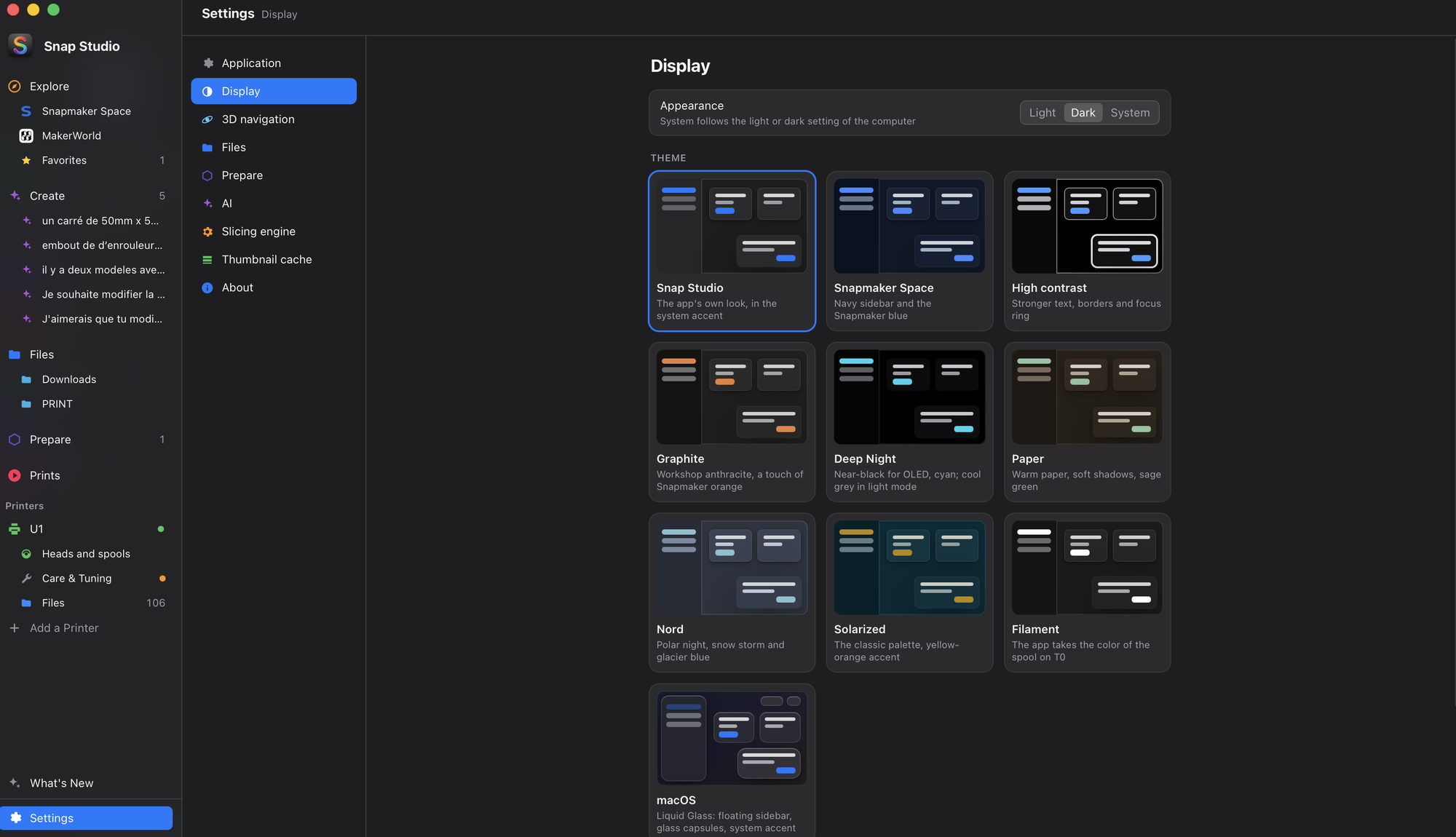
Task: Click the Settings gear icon in sidebar
Action: (16, 818)
